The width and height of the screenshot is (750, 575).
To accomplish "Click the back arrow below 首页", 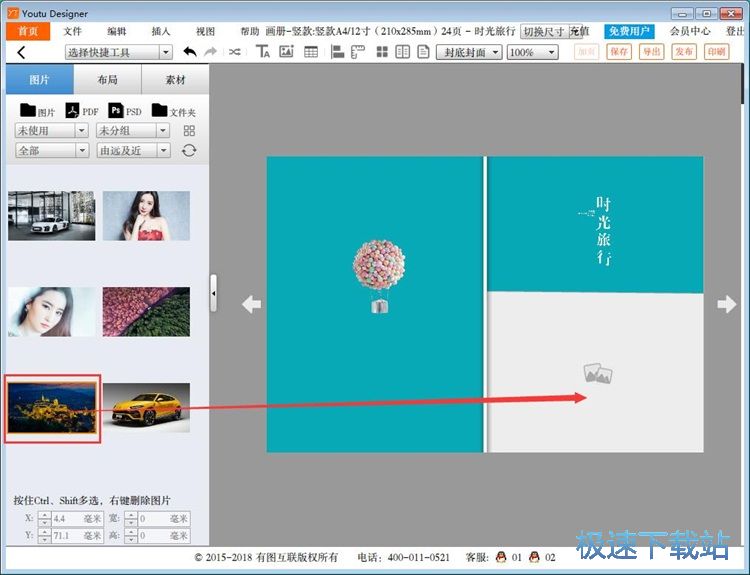I will coord(22,52).
